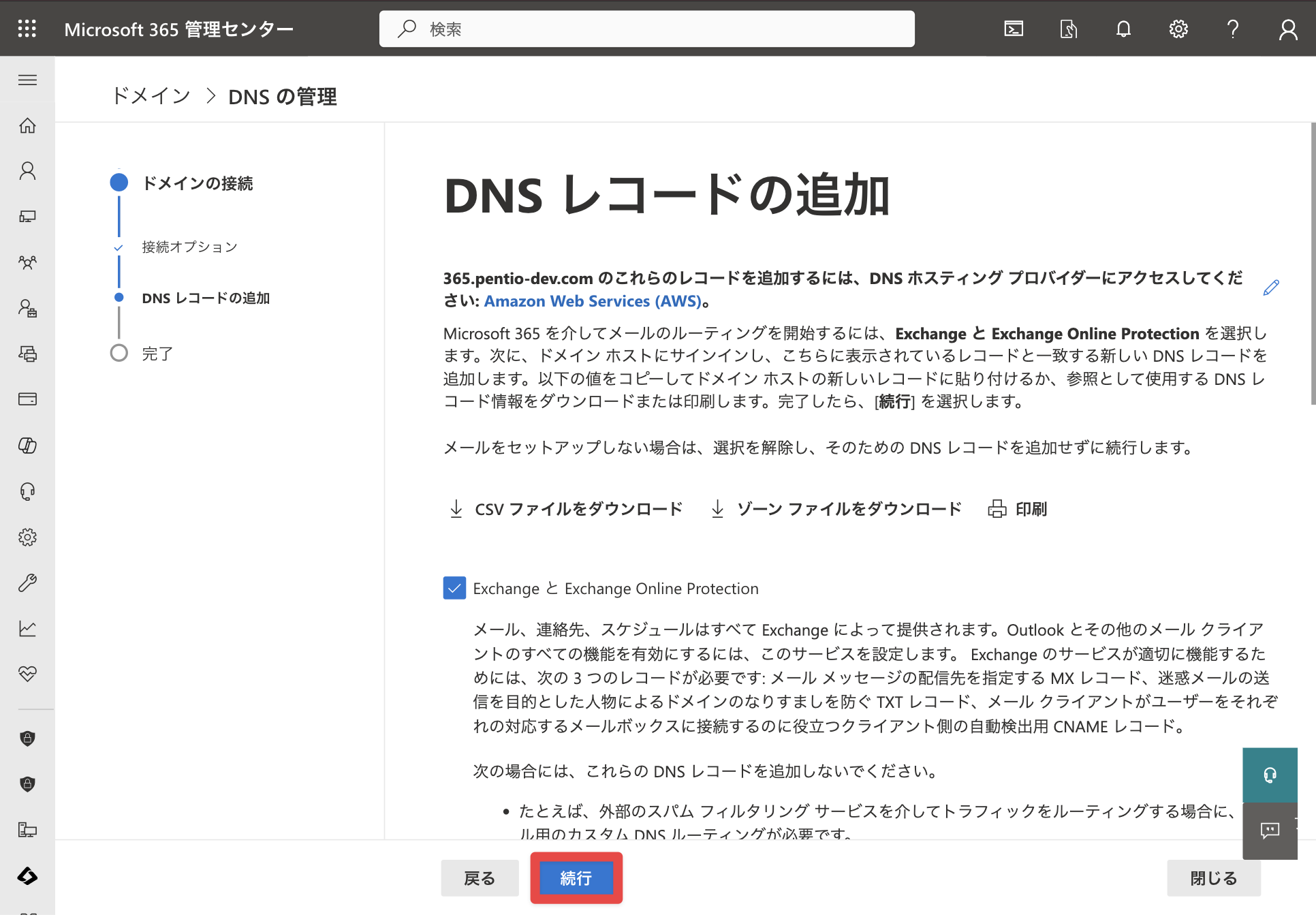1316x917 pixels.
Task: Edit the DNS hosting provider with the pencil icon
Action: [x=1271, y=287]
